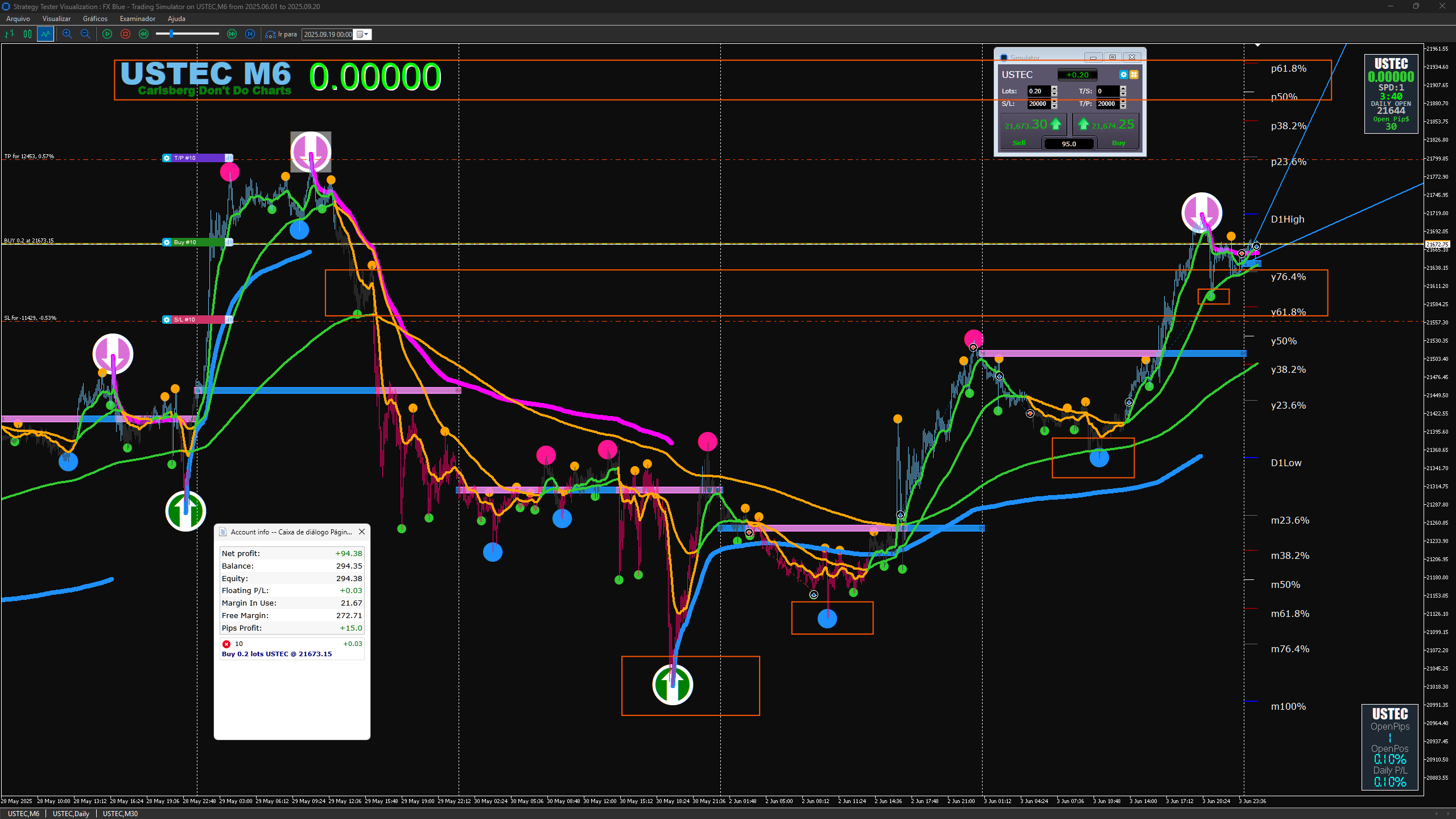Open Simulator blue gear settings icon
Screen dimensions: 1456x819
1123,75
